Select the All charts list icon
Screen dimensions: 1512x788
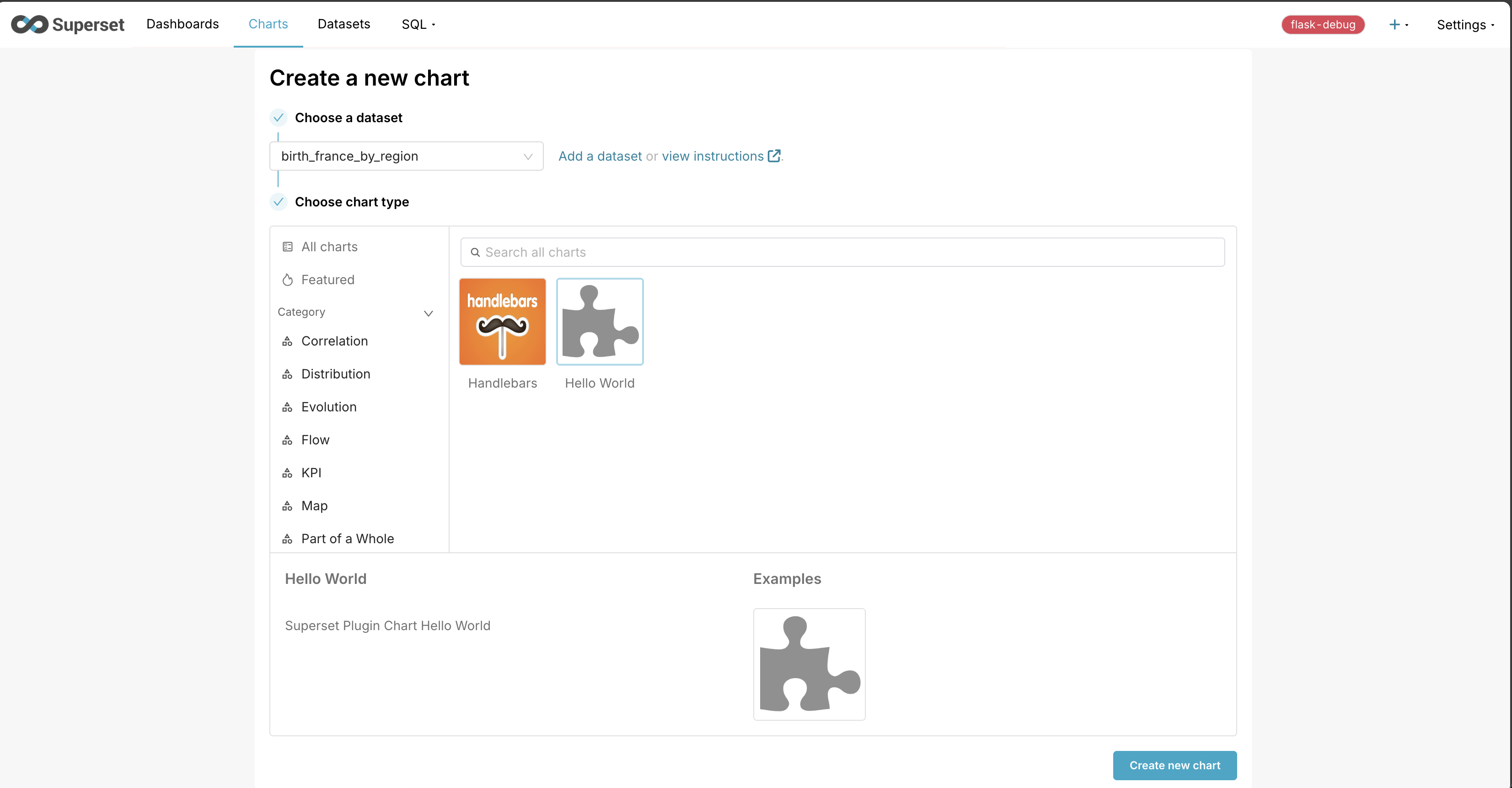(288, 247)
